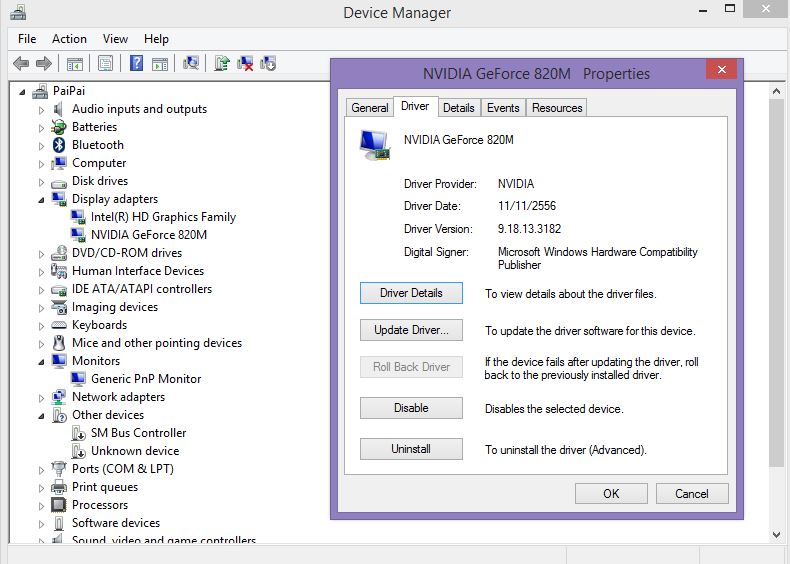Select NVIDIA GeForce 820M in device tree
The image size is (790, 564).
(x=149, y=235)
